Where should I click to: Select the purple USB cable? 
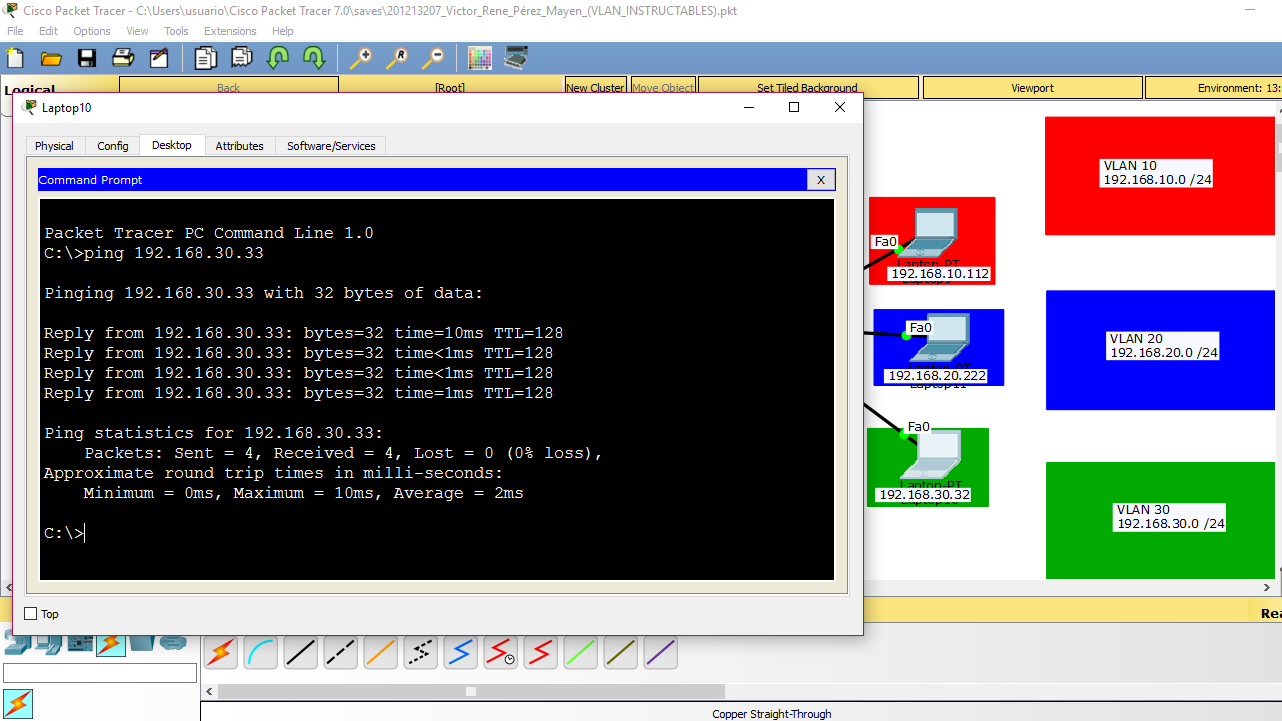(x=661, y=653)
